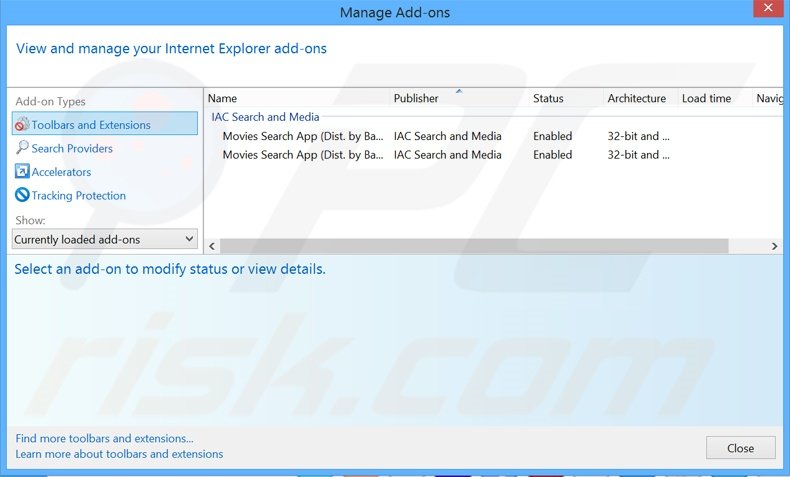Click the Accelerators icon
The height and width of the screenshot is (477, 790).
22,172
